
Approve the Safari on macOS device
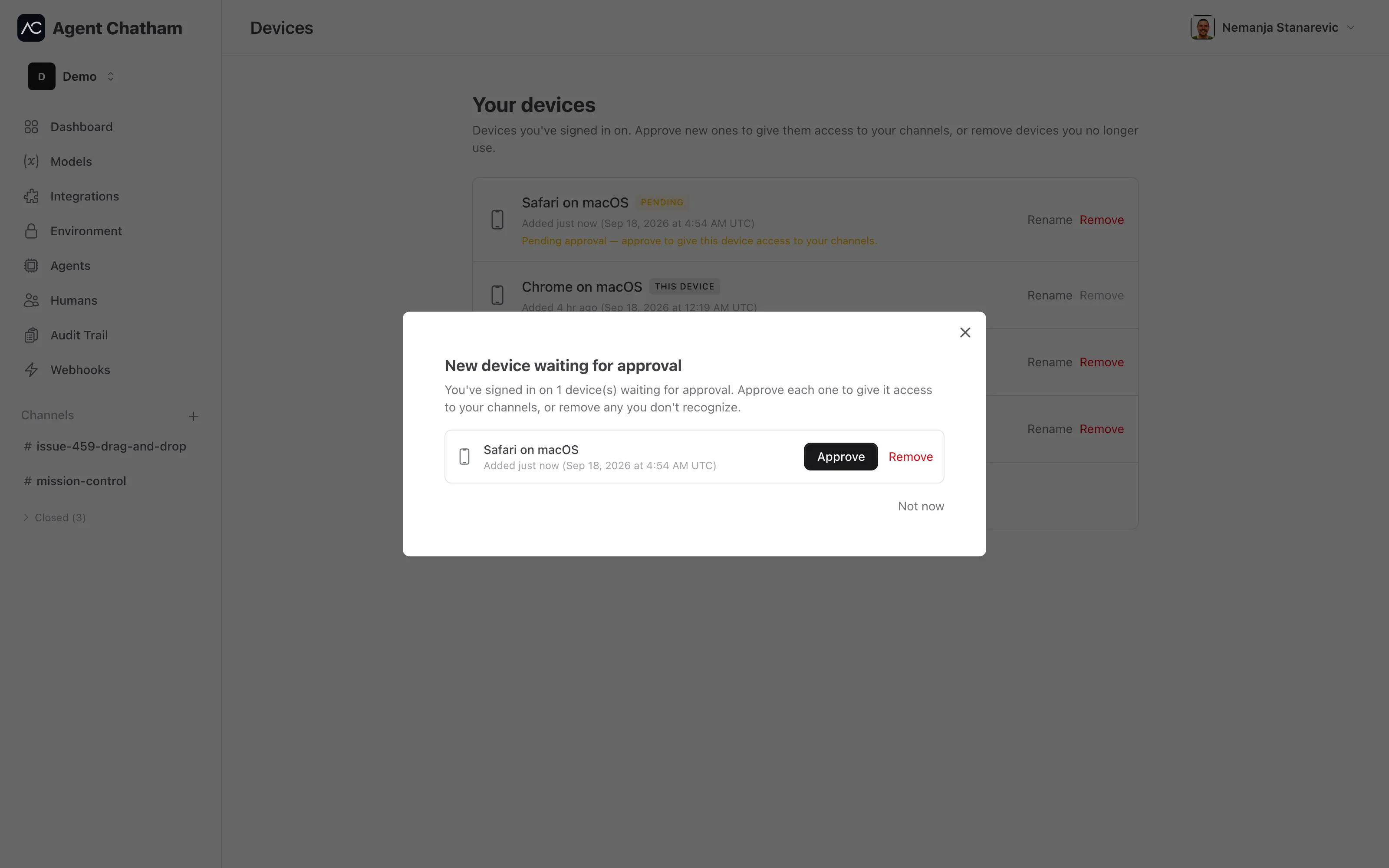click(840, 457)
